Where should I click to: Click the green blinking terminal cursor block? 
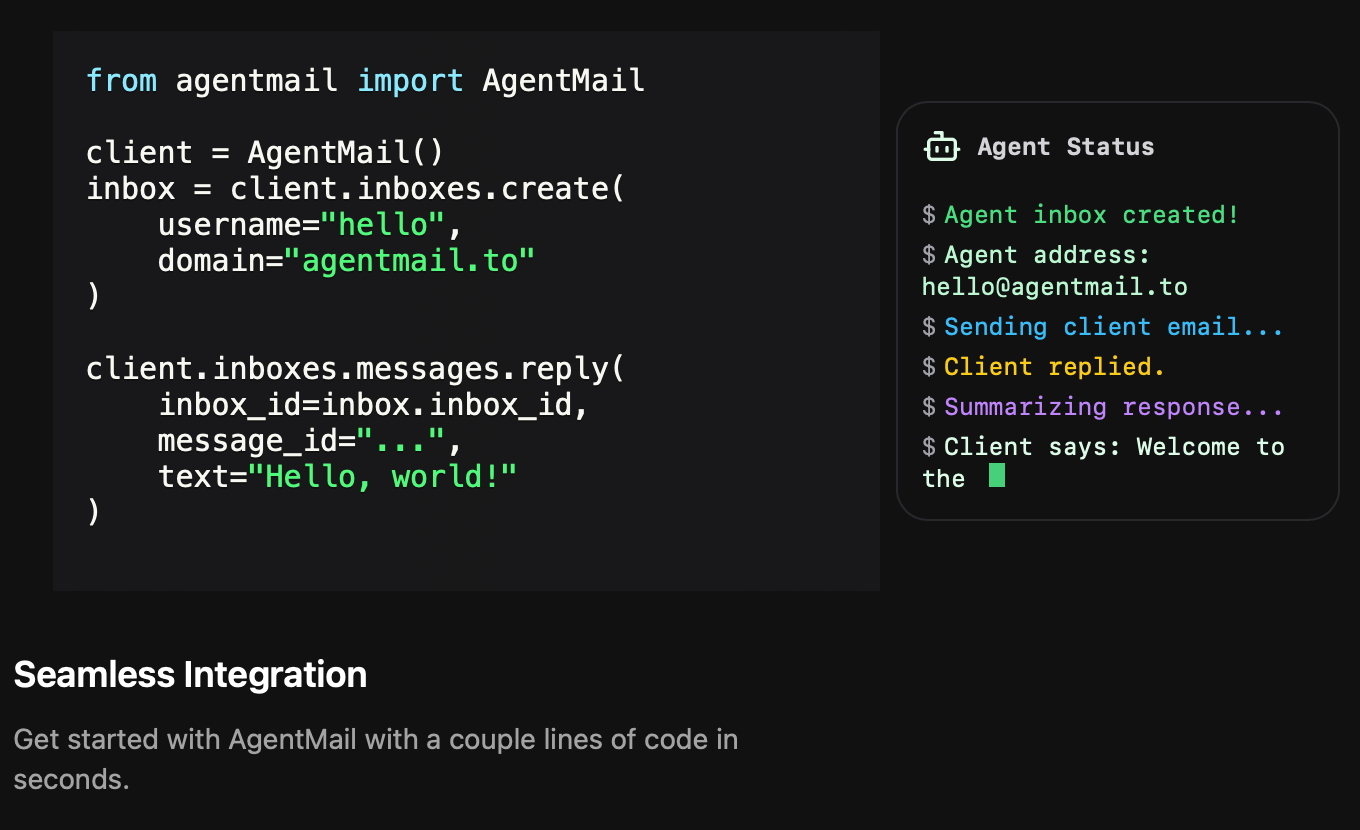[x=996, y=476]
